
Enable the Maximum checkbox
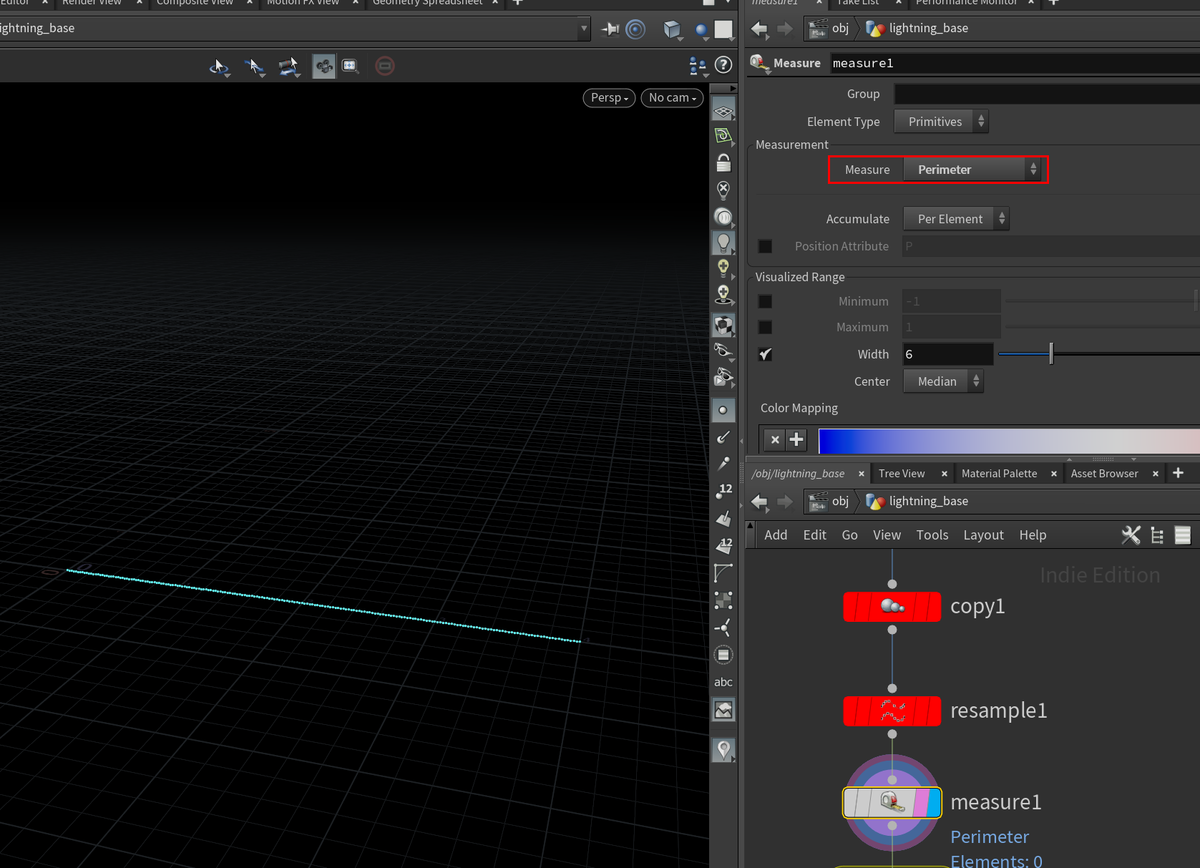pyautogui.click(x=765, y=327)
